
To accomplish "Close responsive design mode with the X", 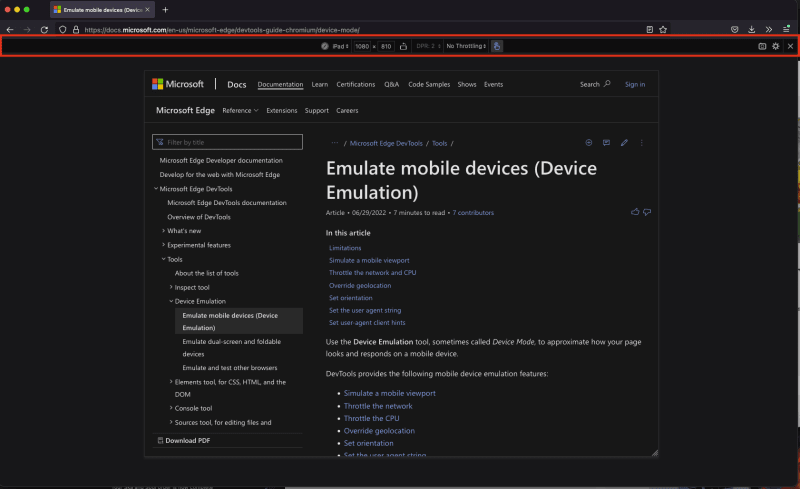I will pyautogui.click(x=790, y=46).
